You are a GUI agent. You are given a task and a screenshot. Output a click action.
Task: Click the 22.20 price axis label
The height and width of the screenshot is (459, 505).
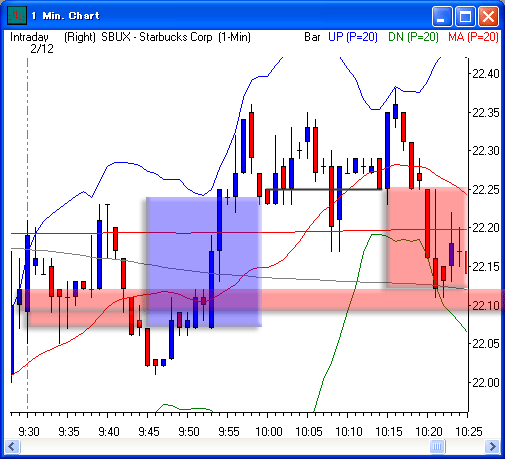pos(486,228)
